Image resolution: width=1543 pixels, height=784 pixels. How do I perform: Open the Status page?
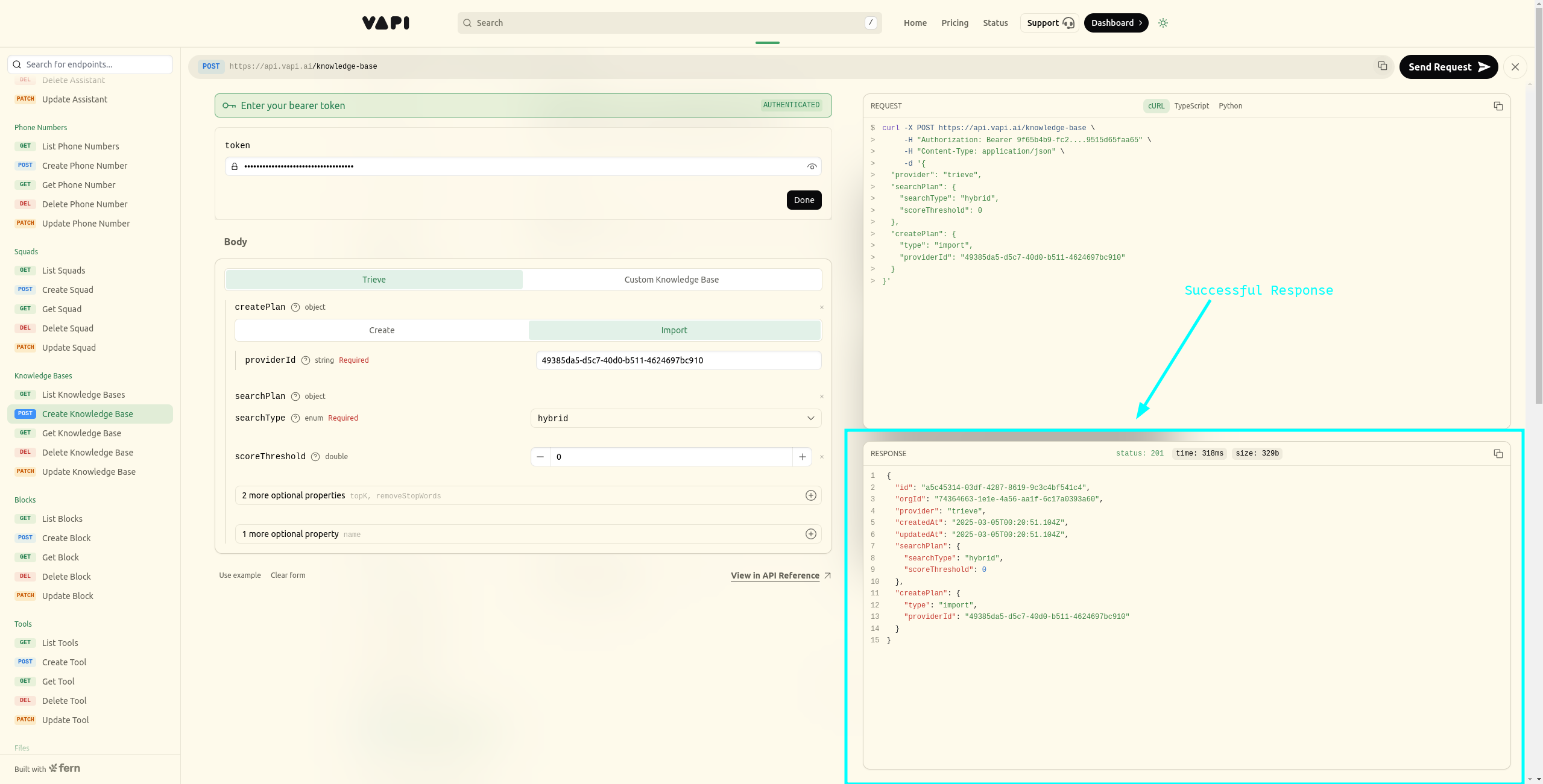pyautogui.click(x=995, y=23)
